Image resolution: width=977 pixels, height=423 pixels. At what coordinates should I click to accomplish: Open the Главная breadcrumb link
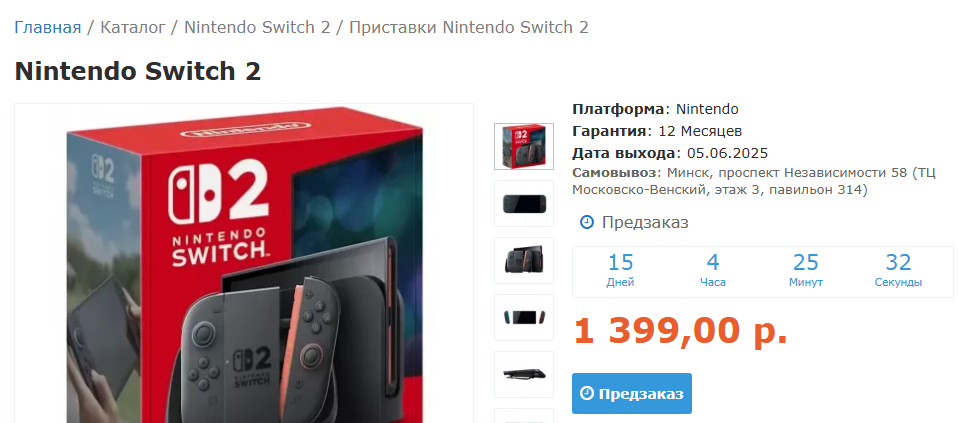48,27
